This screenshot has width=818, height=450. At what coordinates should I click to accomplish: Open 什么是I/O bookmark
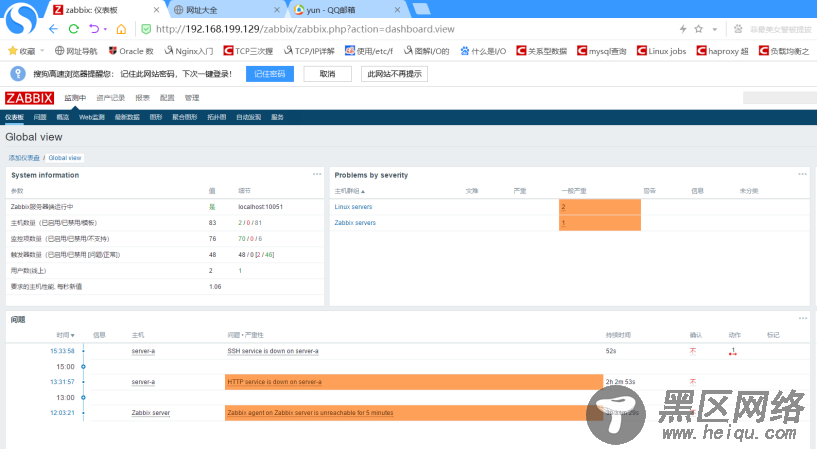tap(483, 51)
